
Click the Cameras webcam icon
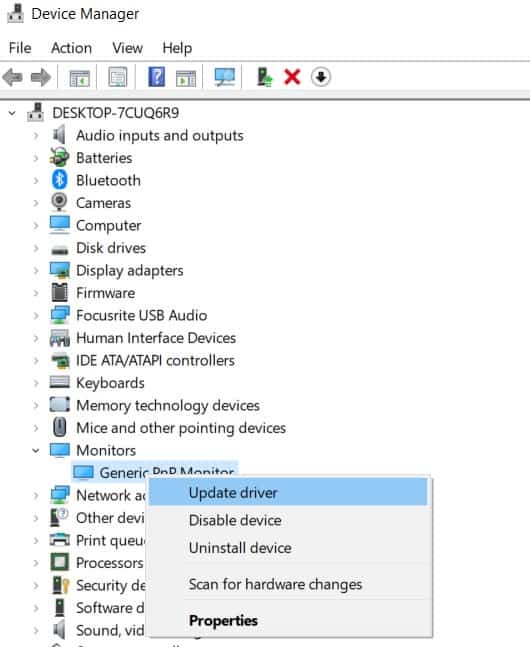59,203
